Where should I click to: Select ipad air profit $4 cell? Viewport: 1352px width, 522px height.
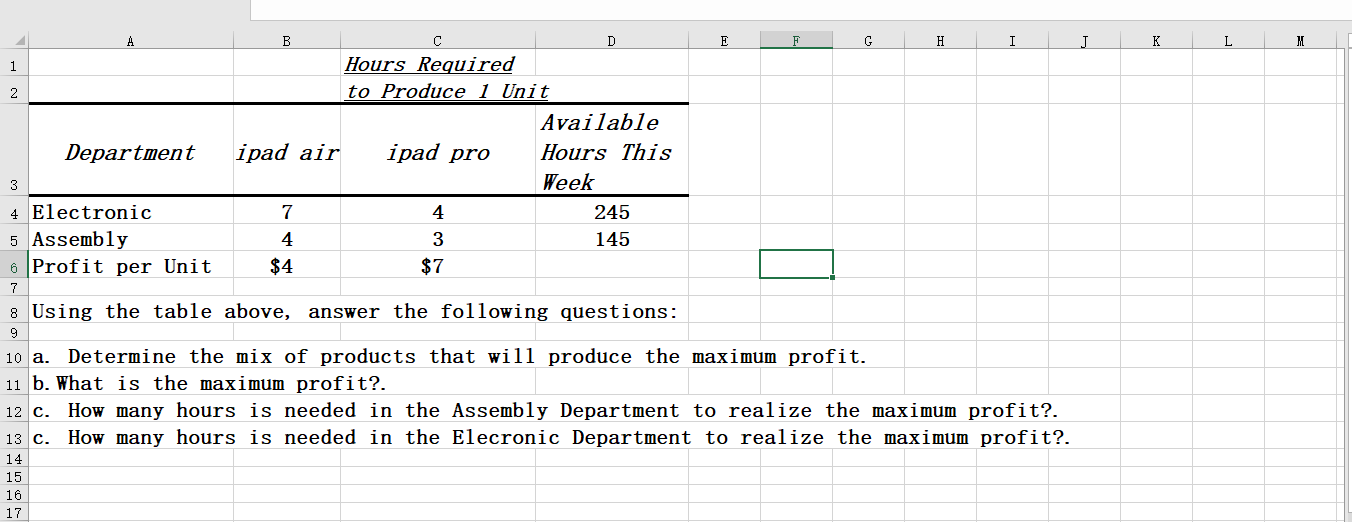point(286,266)
